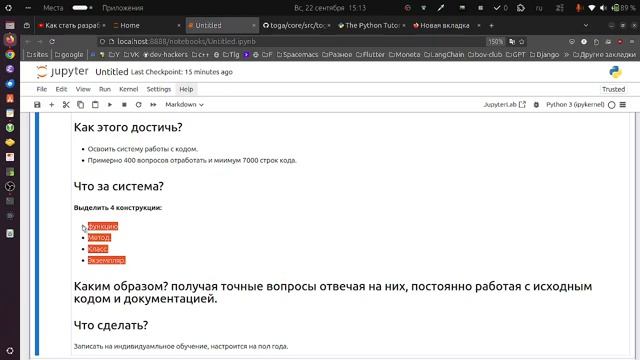
Task: Click the translate page icon
Action: 512,42
